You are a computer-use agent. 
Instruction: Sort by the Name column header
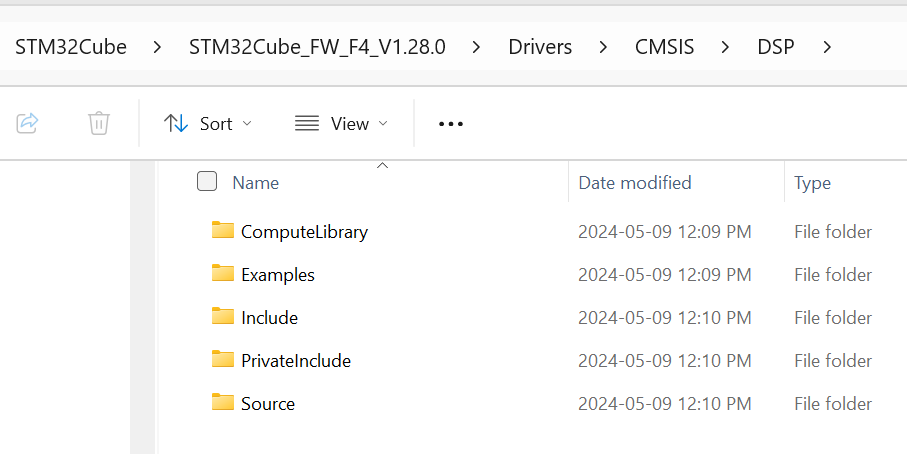click(256, 183)
